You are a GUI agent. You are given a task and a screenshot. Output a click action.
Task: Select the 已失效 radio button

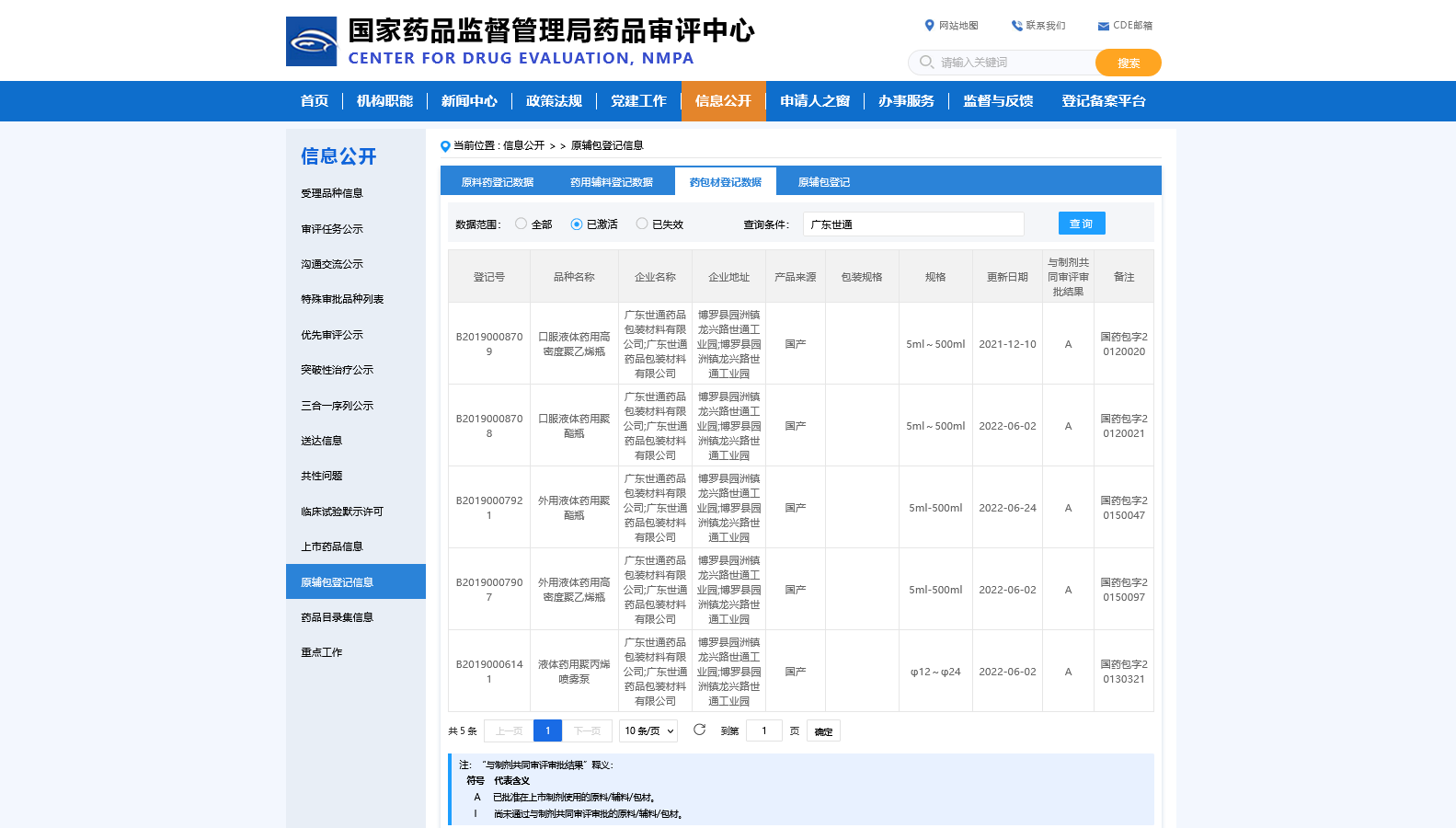(x=641, y=224)
